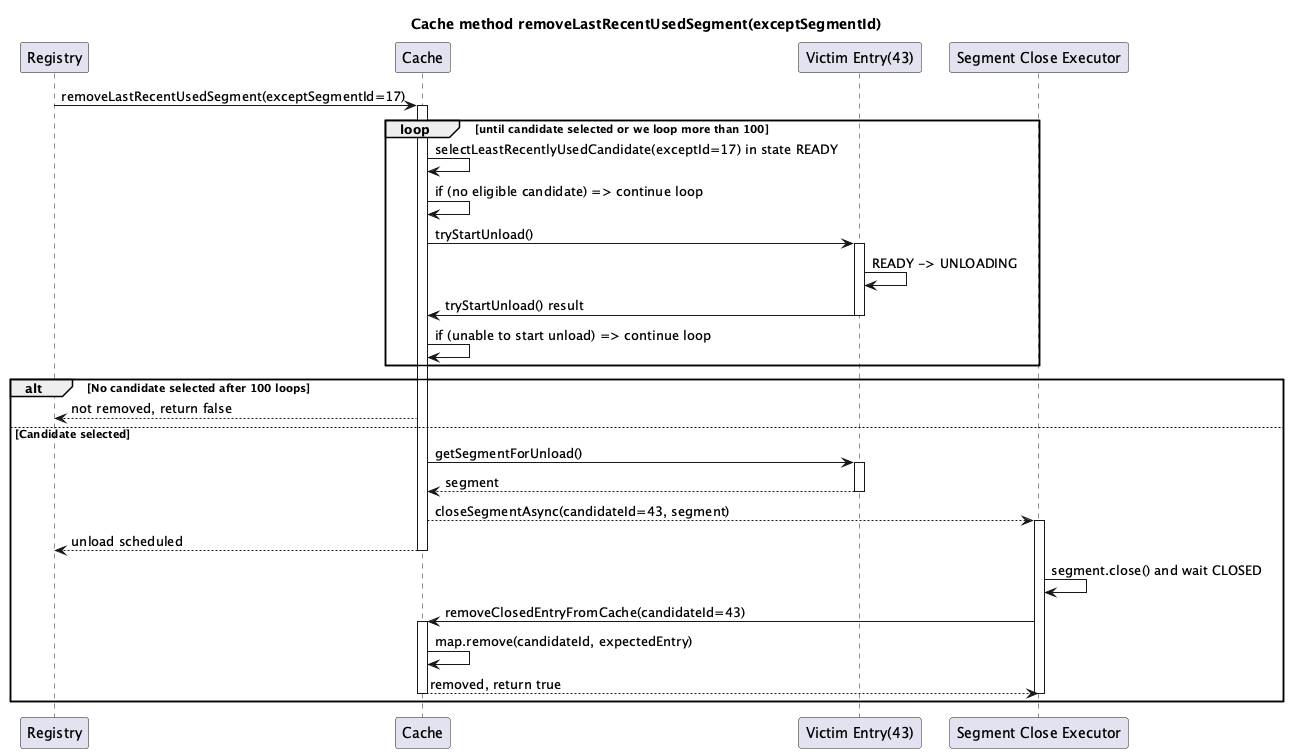Click the Registry participant box at bottom
This screenshot has width=1289, height=753.
tap(54, 732)
